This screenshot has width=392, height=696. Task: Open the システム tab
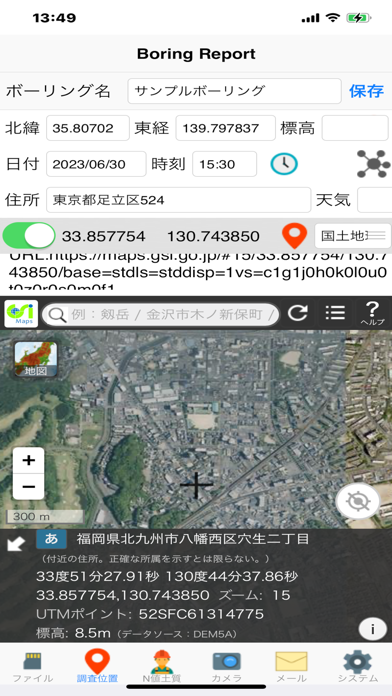(x=358, y=667)
